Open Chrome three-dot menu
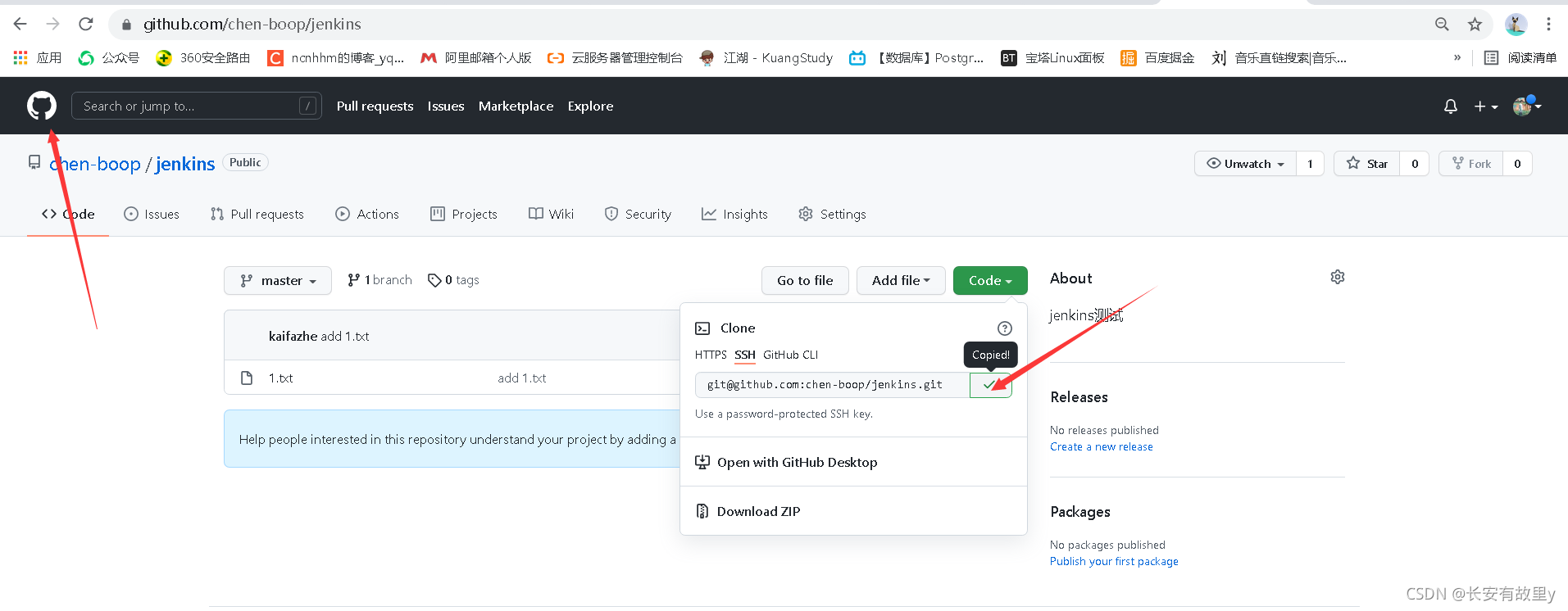Viewport: 1568px width, 611px height. [x=1548, y=24]
